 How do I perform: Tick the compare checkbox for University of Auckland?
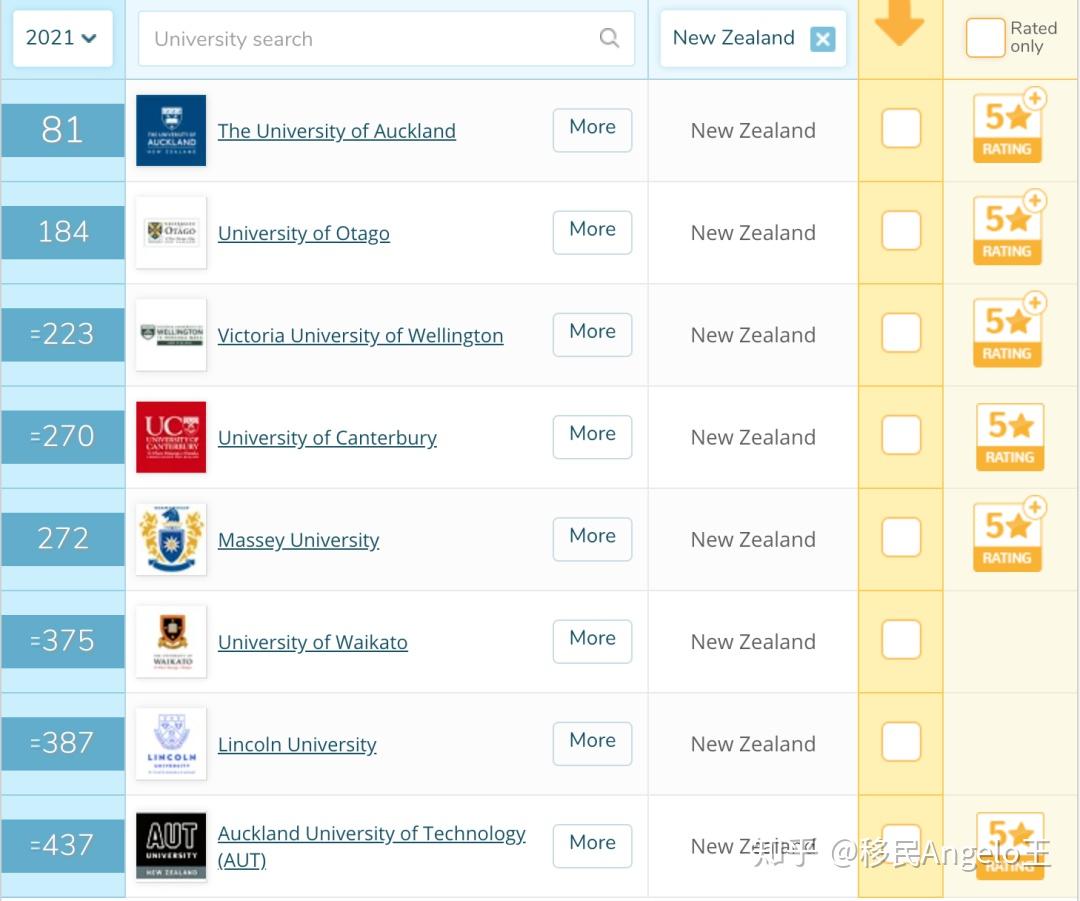click(x=901, y=129)
